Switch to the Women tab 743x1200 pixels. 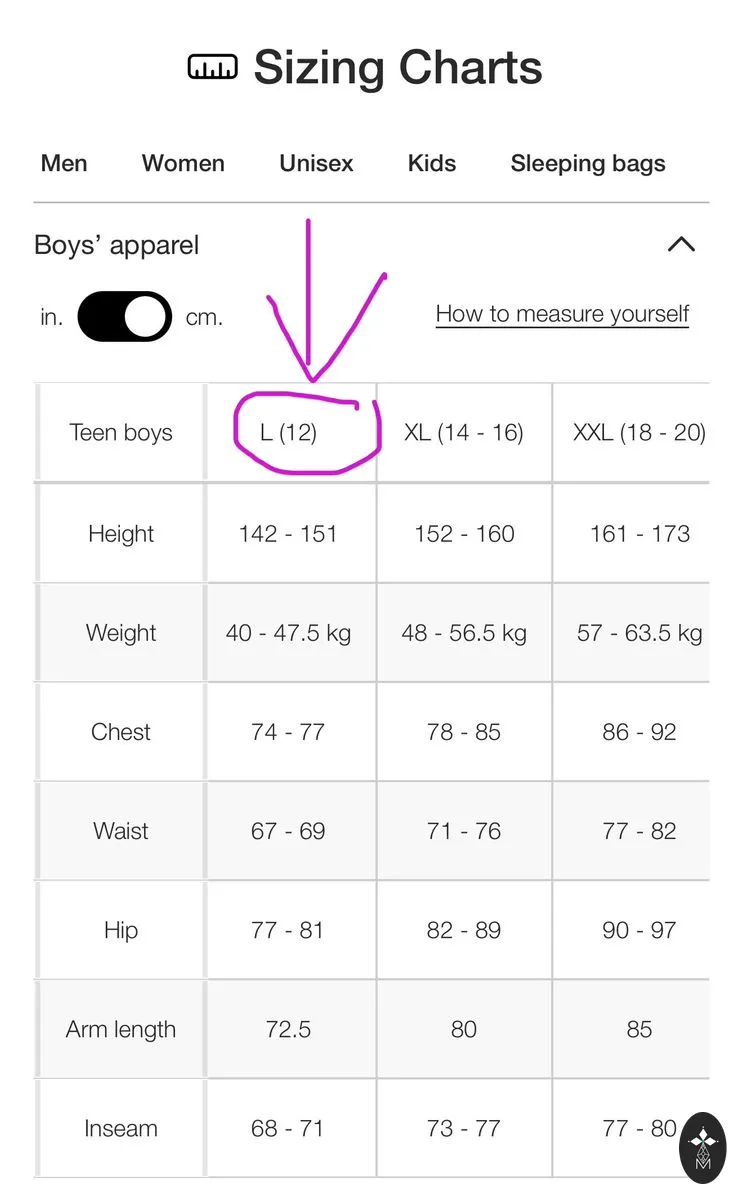pos(183,163)
